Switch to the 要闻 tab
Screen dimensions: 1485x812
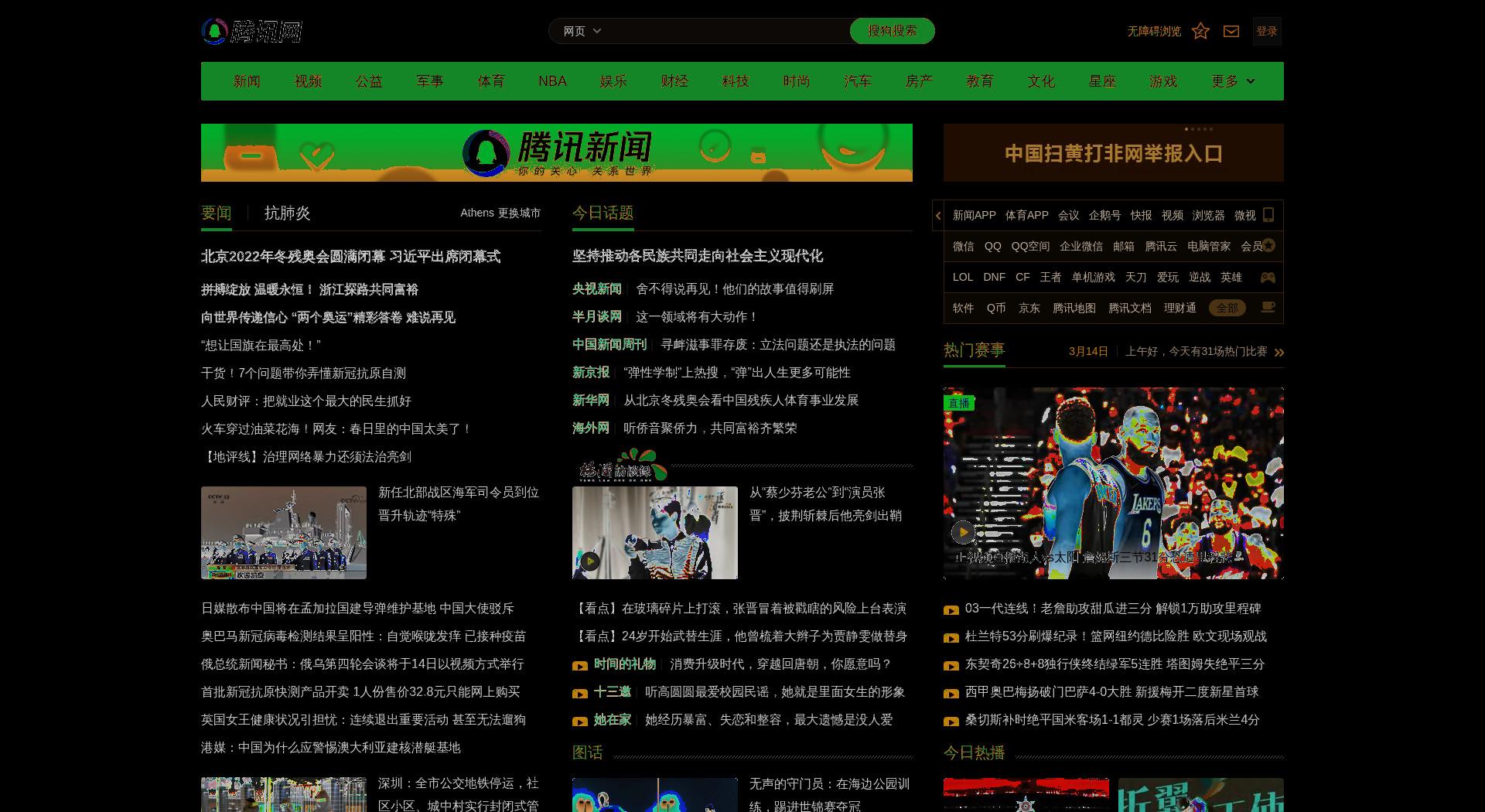coord(217,213)
